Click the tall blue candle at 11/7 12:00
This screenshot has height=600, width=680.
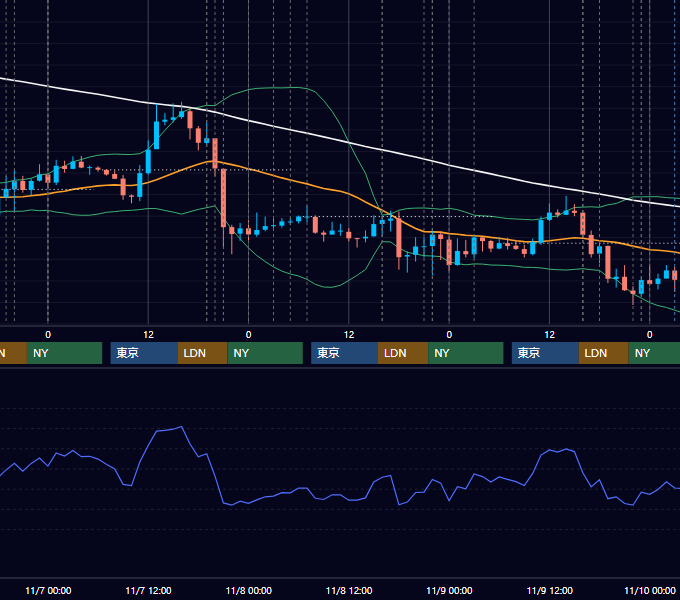pyautogui.click(x=148, y=161)
